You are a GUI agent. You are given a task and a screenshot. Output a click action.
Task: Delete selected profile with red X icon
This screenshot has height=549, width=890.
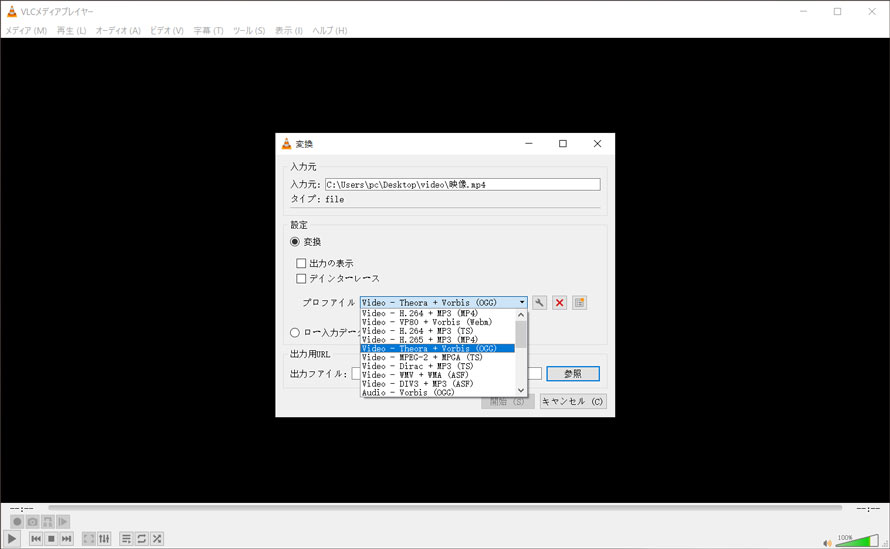coord(560,303)
